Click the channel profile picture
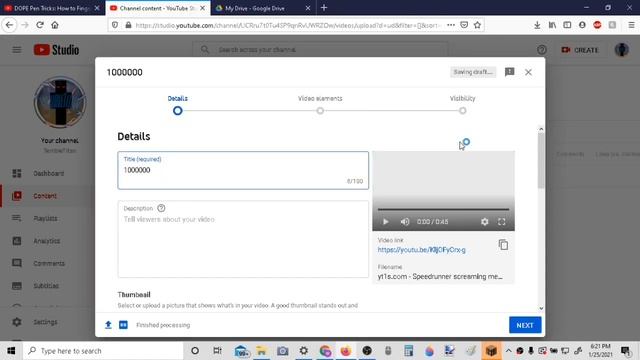 (x=60, y=102)
